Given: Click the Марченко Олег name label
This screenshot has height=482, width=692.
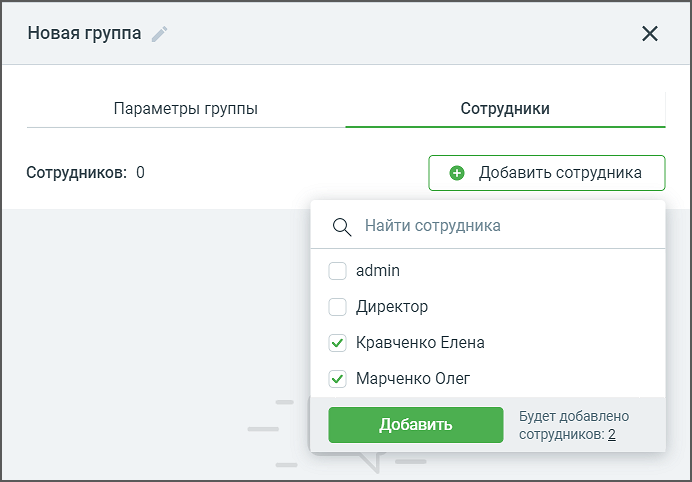Looking at the screenshot, I should coord(413,379).
